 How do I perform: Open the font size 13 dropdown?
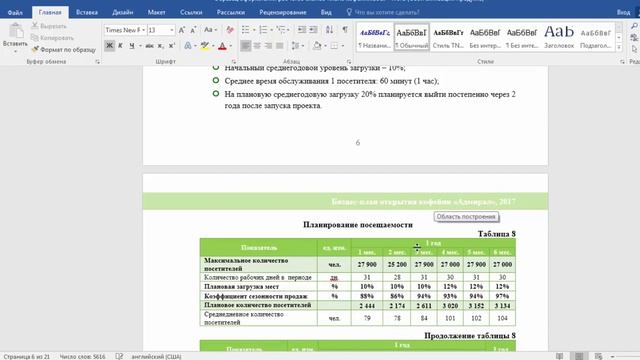click(x=172, y=30)
